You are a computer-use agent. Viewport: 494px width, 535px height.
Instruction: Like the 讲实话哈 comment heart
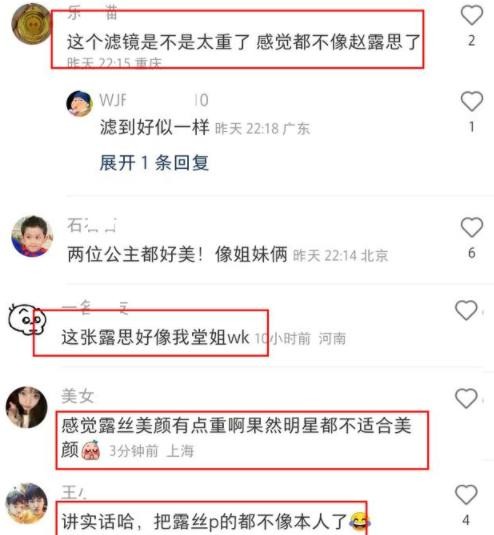coord(466,494)
